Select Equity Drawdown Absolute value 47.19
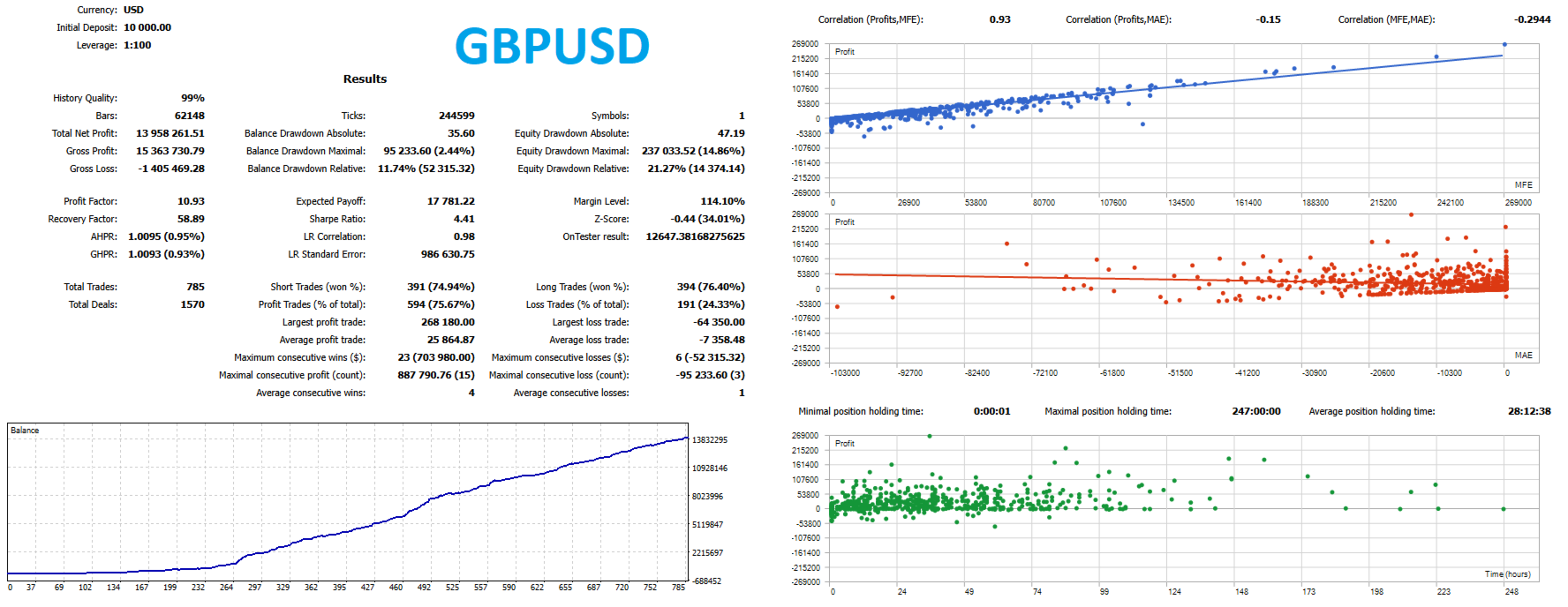The width and height of the screenshot is (1568, 607). (731, 133)
